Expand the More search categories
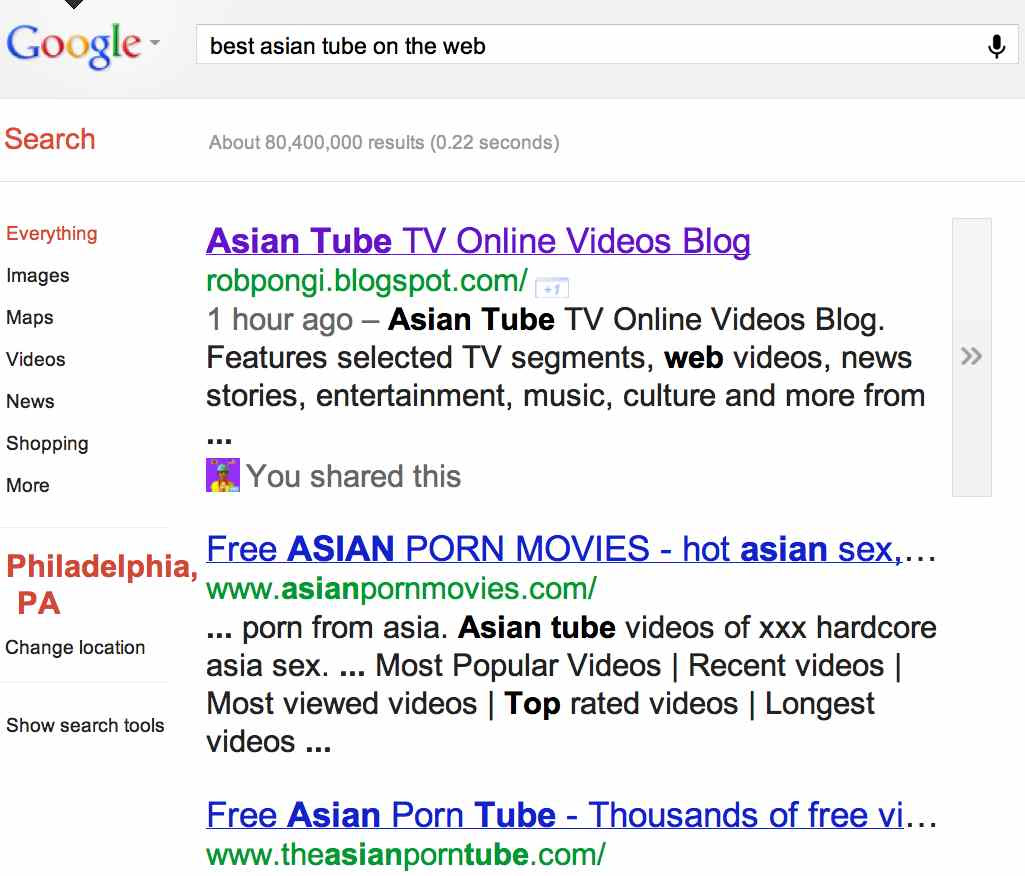The height and width of the screenshot is (876, 1025). coord(27,485)
